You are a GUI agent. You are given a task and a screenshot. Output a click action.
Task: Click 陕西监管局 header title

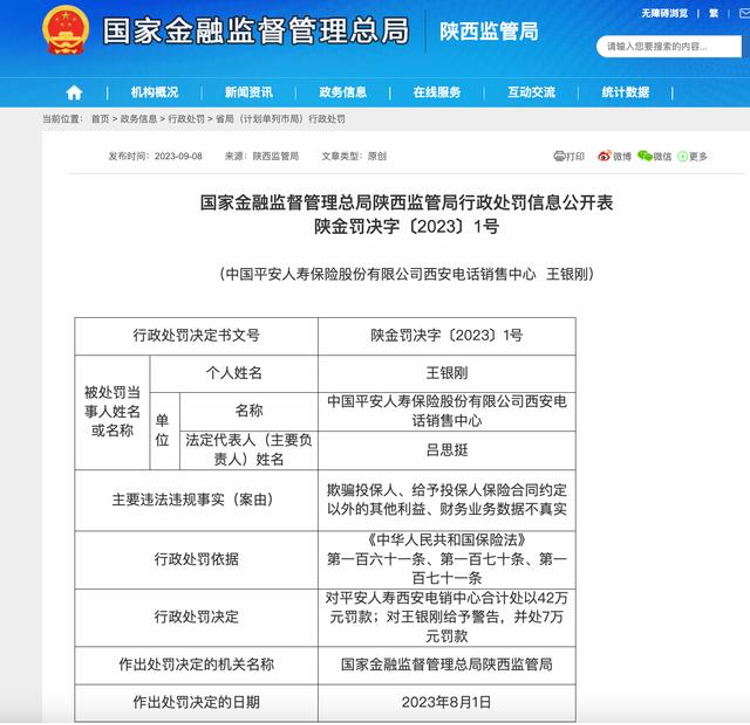pos(489,32)
